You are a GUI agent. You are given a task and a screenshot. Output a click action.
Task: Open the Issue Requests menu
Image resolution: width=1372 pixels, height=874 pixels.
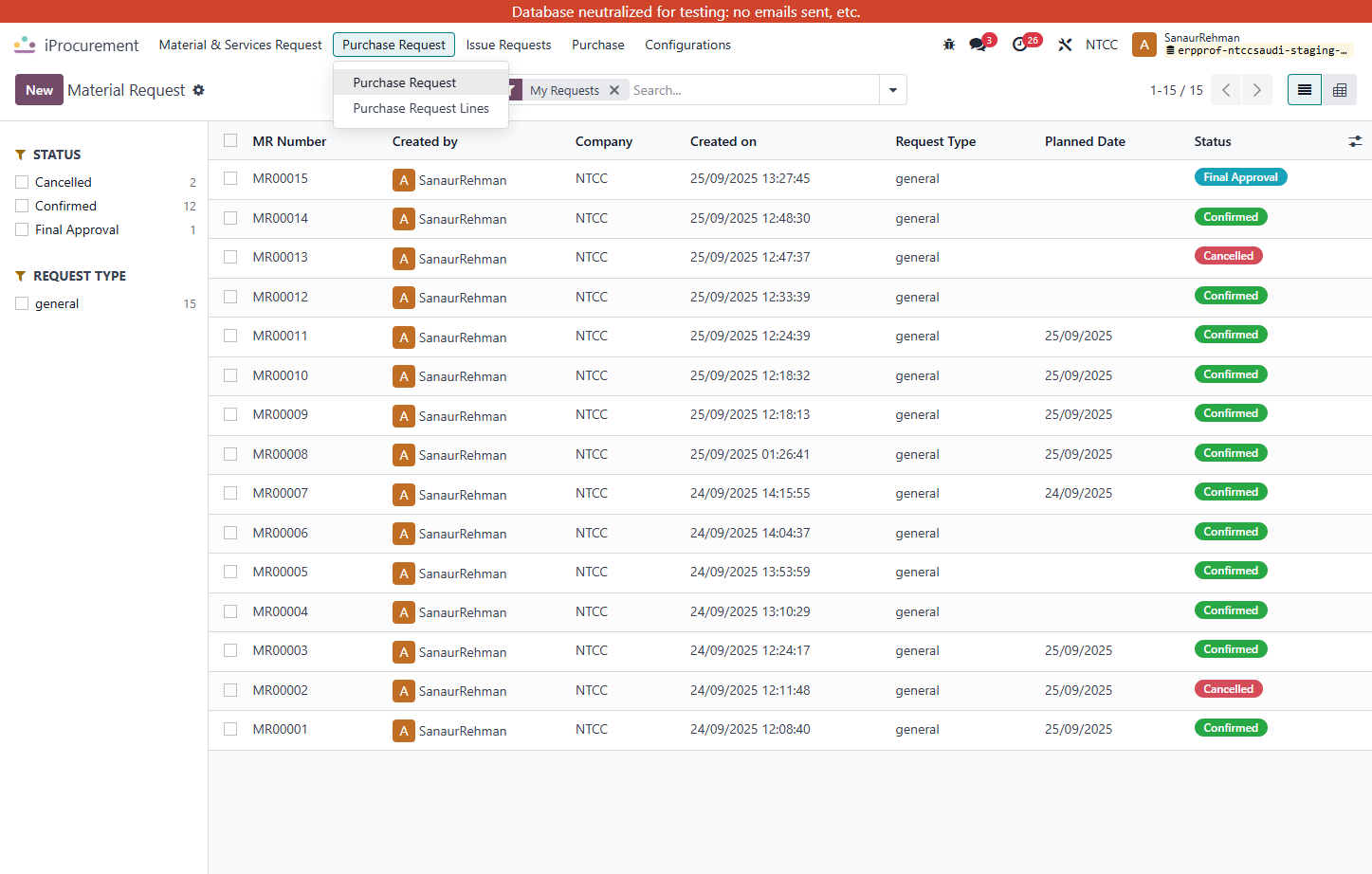508,45
